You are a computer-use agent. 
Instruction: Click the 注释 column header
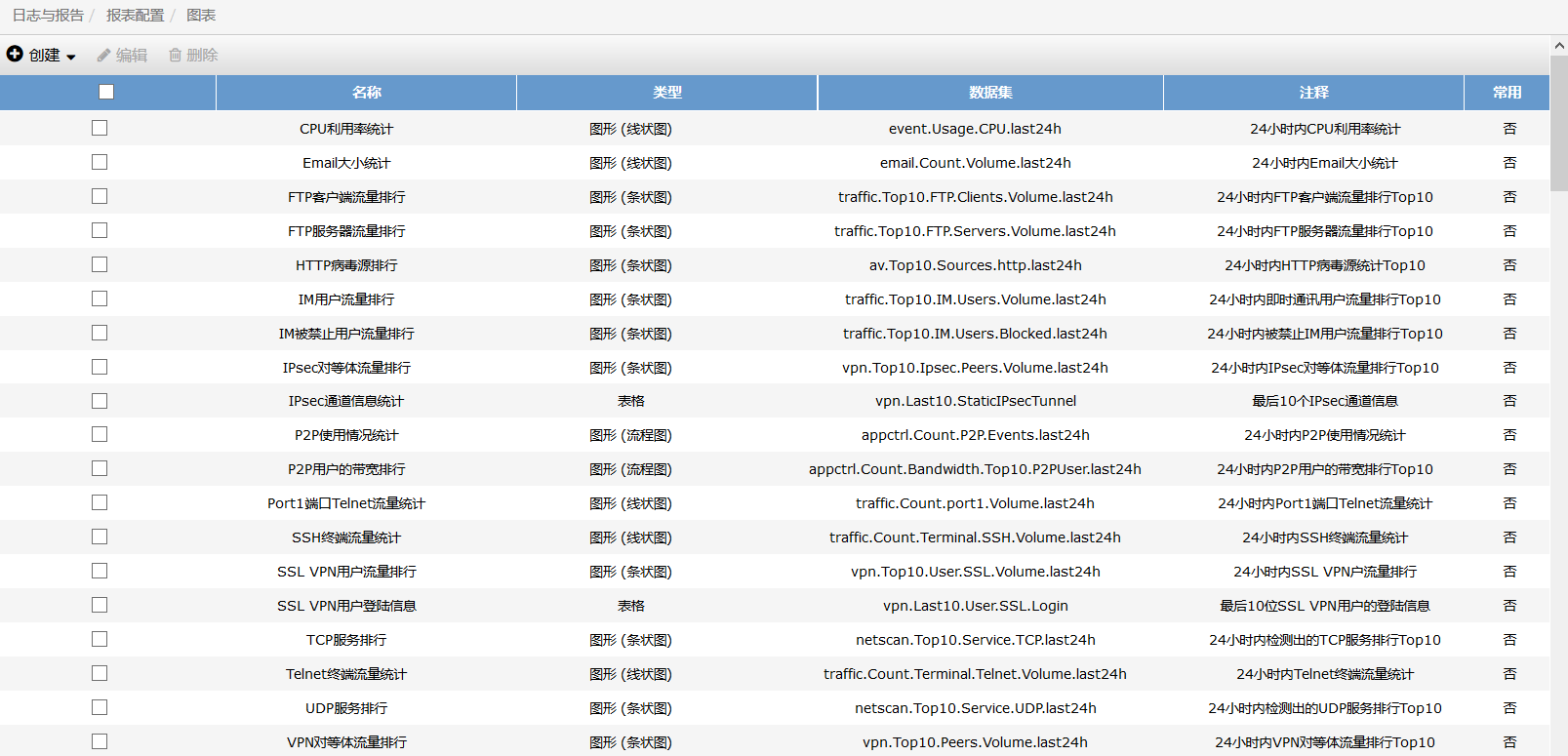pyautogui.click(x=1313, y=93)
